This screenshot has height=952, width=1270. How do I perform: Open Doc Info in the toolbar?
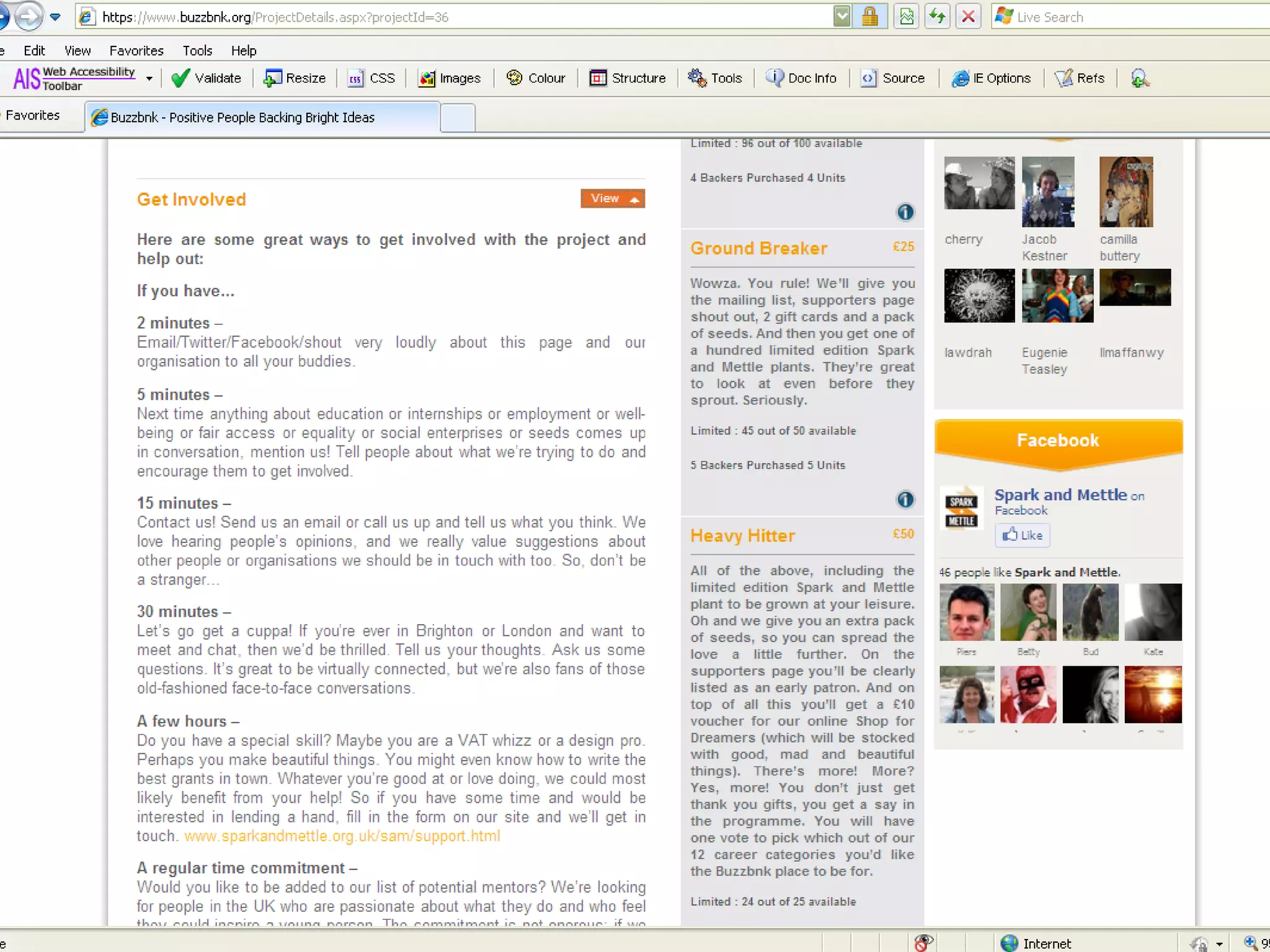(801, 78)
